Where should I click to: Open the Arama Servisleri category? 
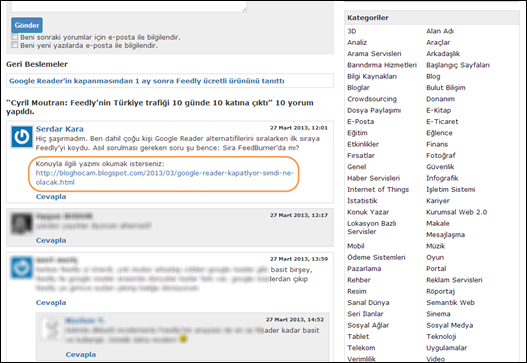tap(374, 54)
